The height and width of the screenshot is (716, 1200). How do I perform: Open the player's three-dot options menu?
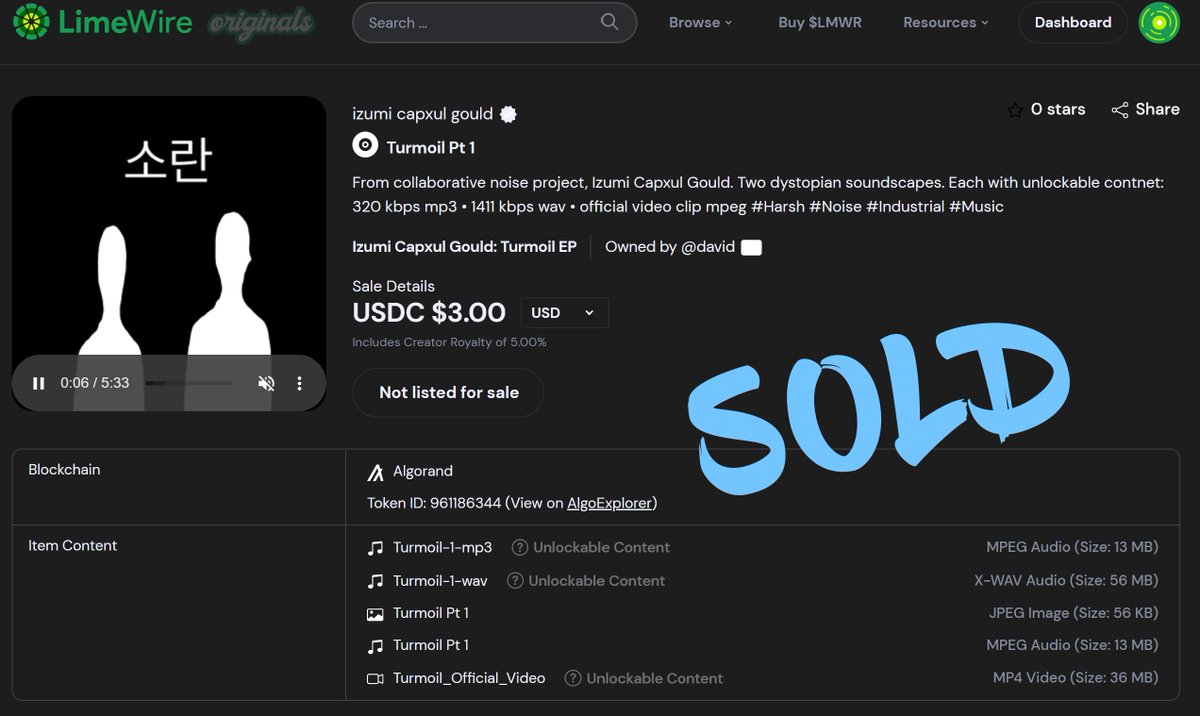click(299, 383)
